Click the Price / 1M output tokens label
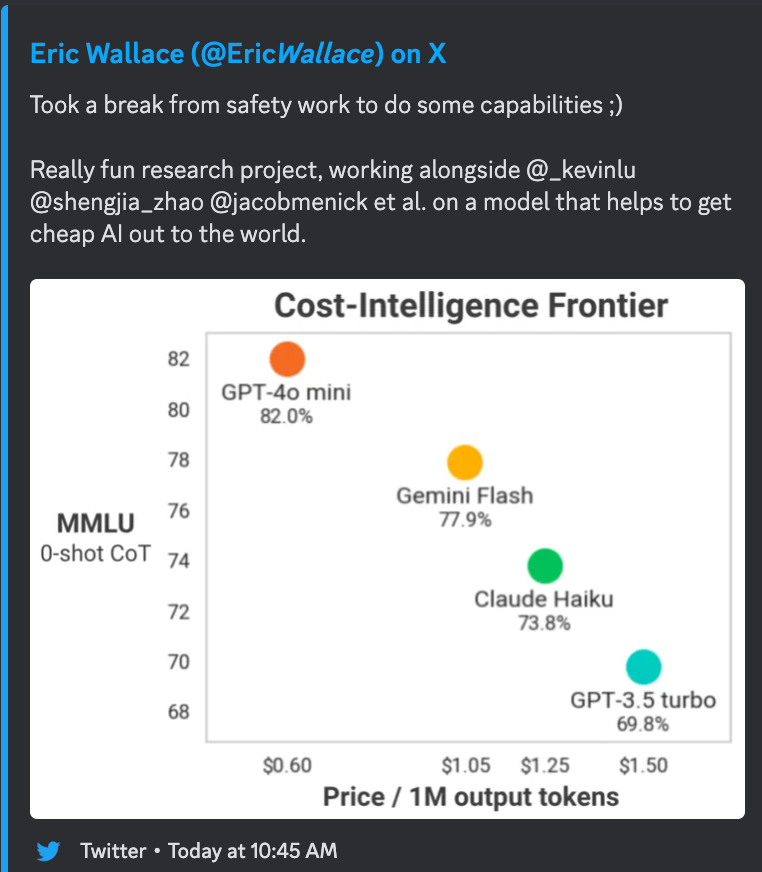The width and height of the screenshot is (762, 872). click(x=470, y=797)
